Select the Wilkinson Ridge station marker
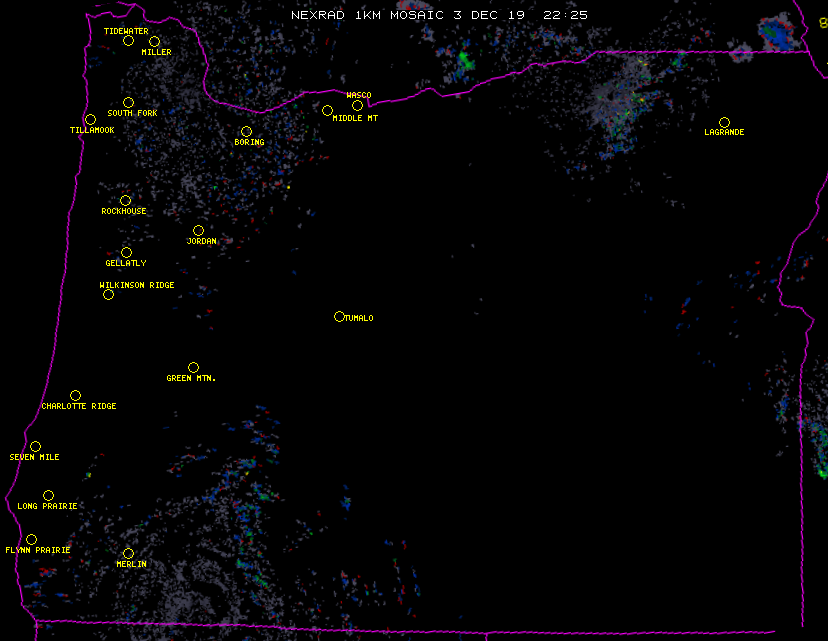 [108, 295]
